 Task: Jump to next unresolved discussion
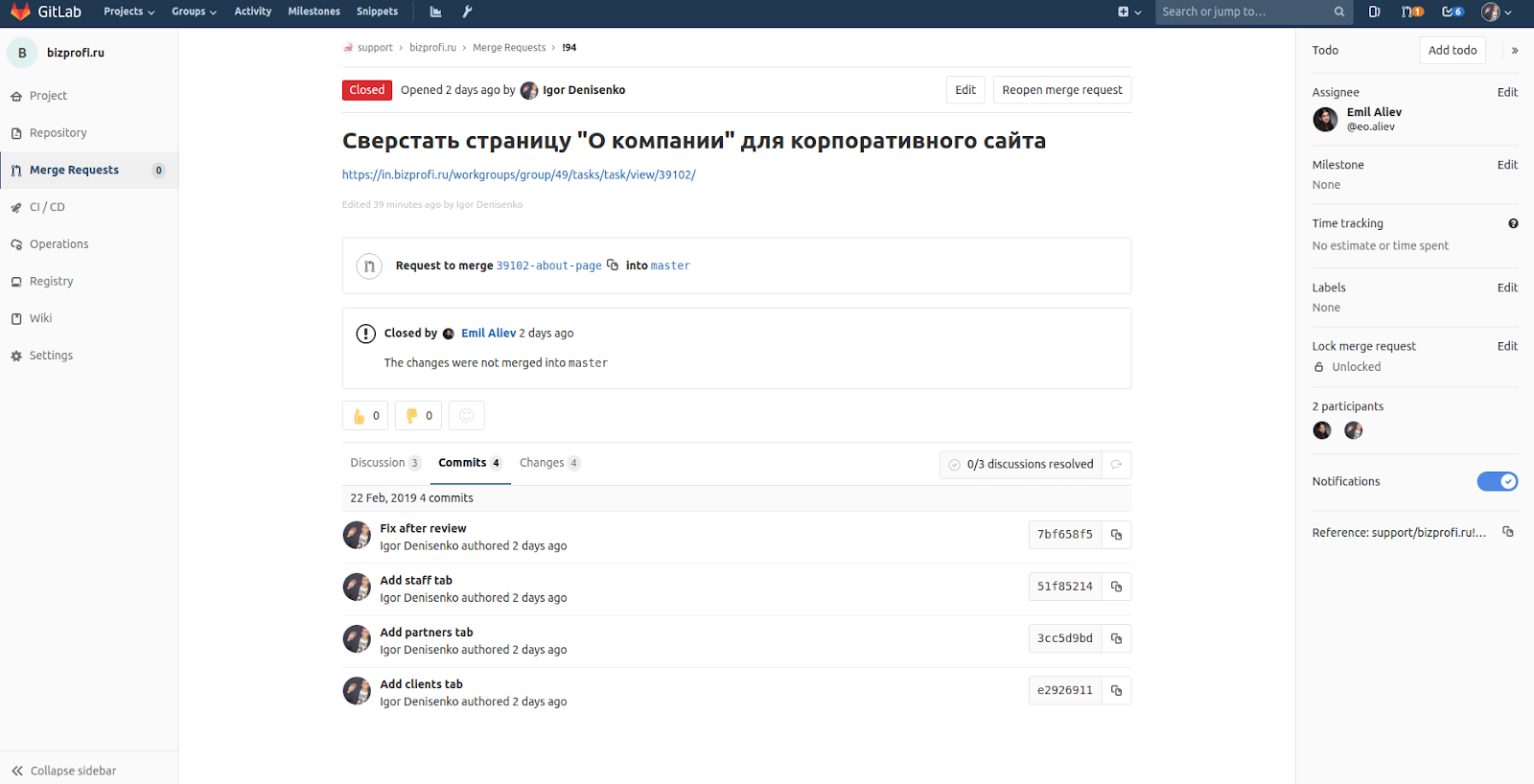(1116, 465)
